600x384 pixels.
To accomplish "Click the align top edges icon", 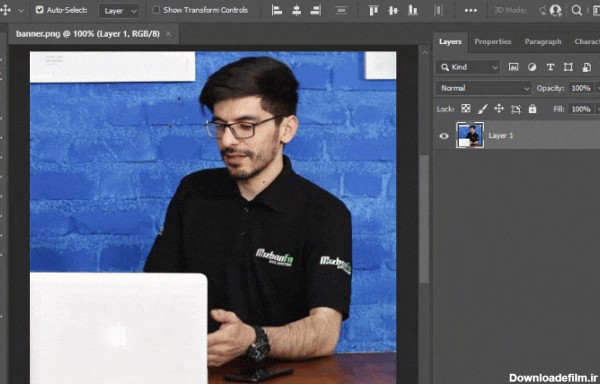I will pyautogui.click(x=373, y=10).
